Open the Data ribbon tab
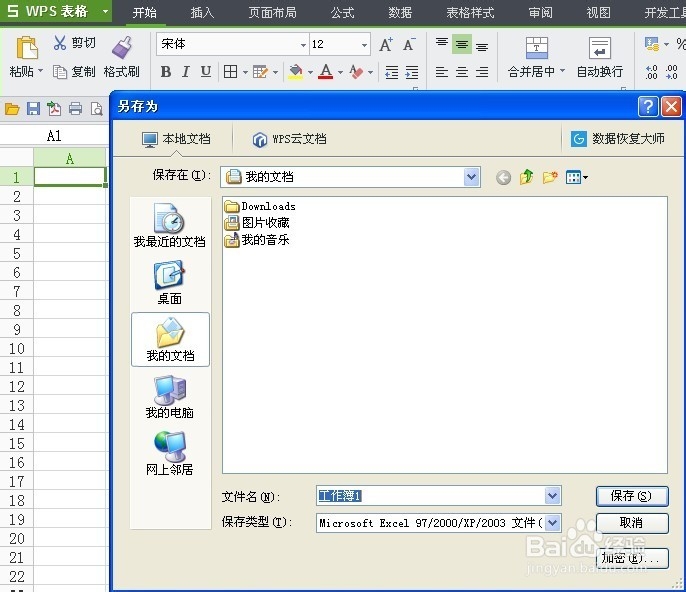Screen dimensions: 686x592 click(x=400, y=12)
